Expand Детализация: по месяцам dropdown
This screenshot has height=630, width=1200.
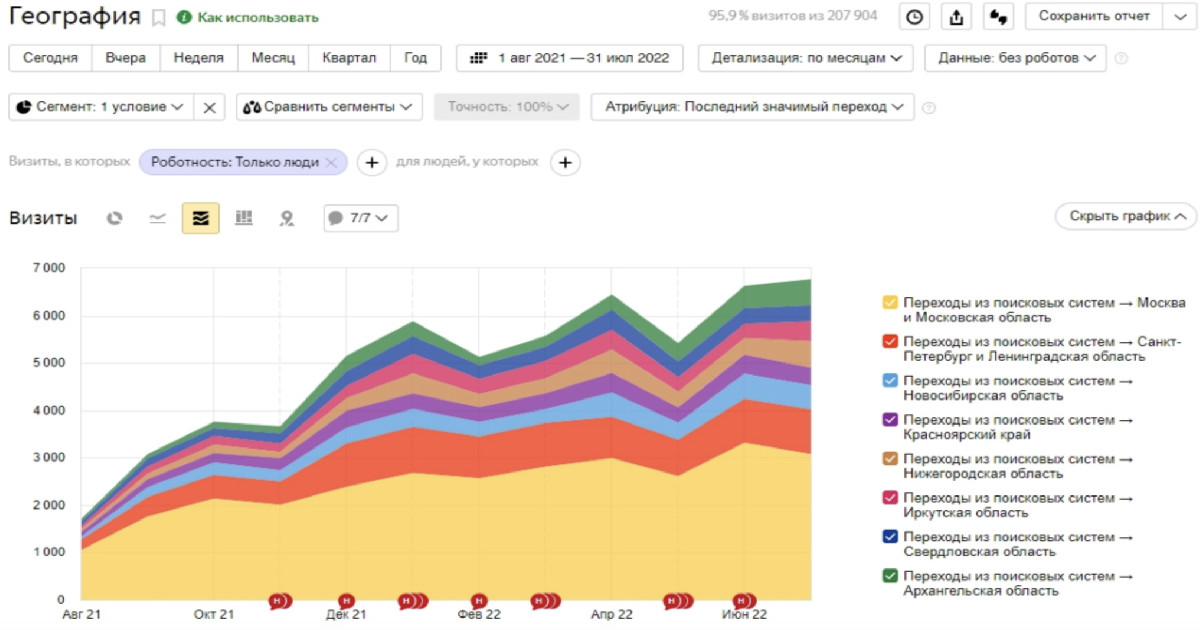point(805,58)
